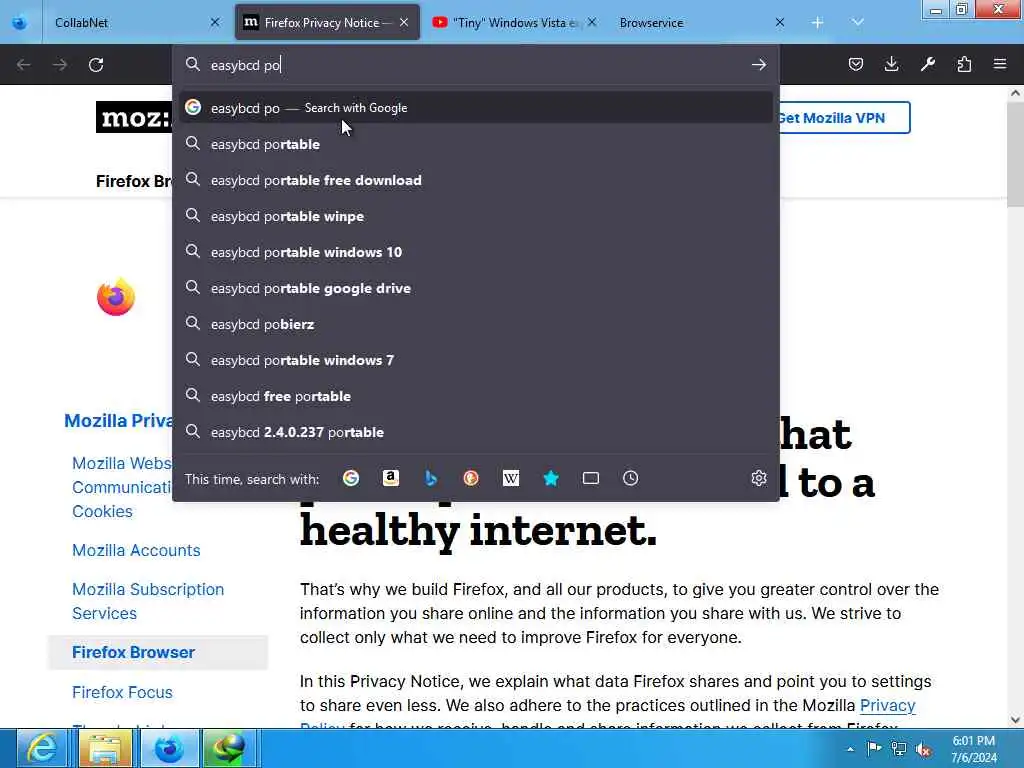Image resolution: width=1024 pixels, height=768 pixels.
Task: Click the go arrow in the address bar
Action: point(758,65)
